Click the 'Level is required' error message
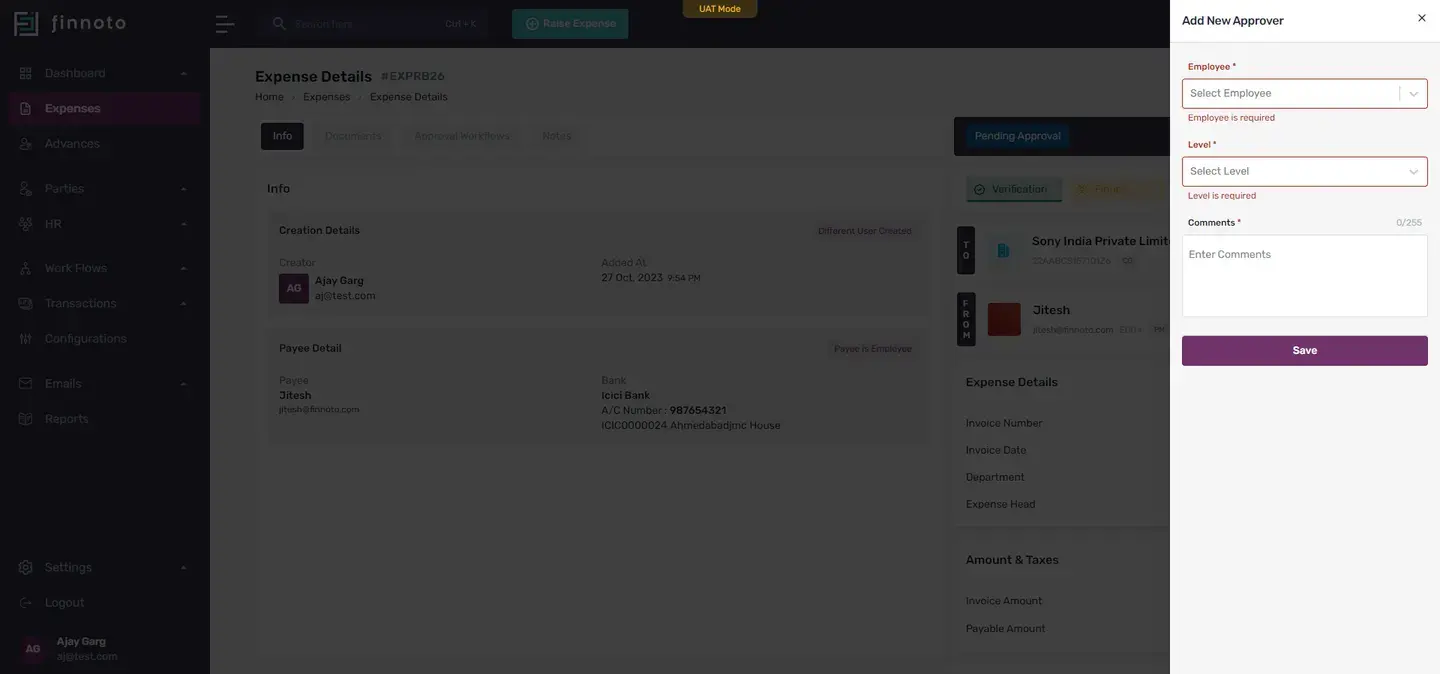This screenshot has height=674, width=1440. pos(1222,196)
